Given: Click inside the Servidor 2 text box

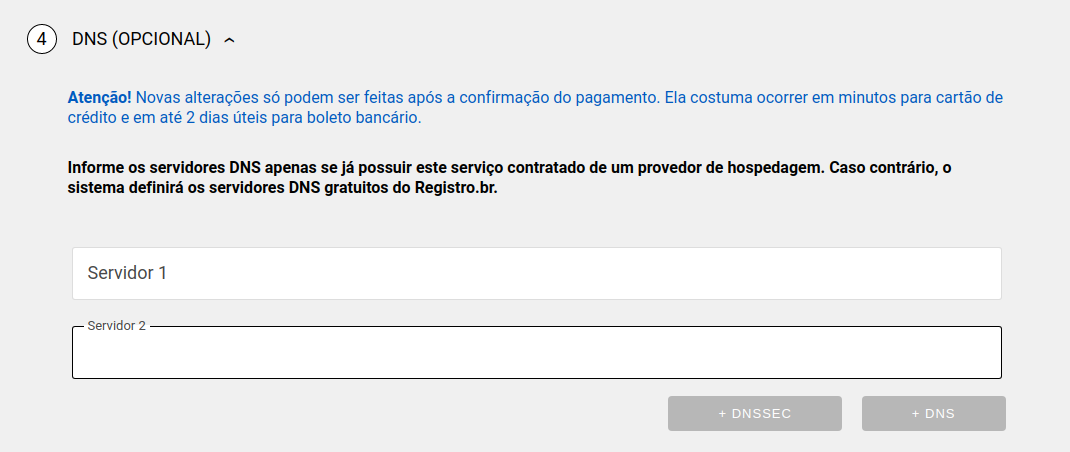Looking at the screenshot, I should tap(536, 354).
